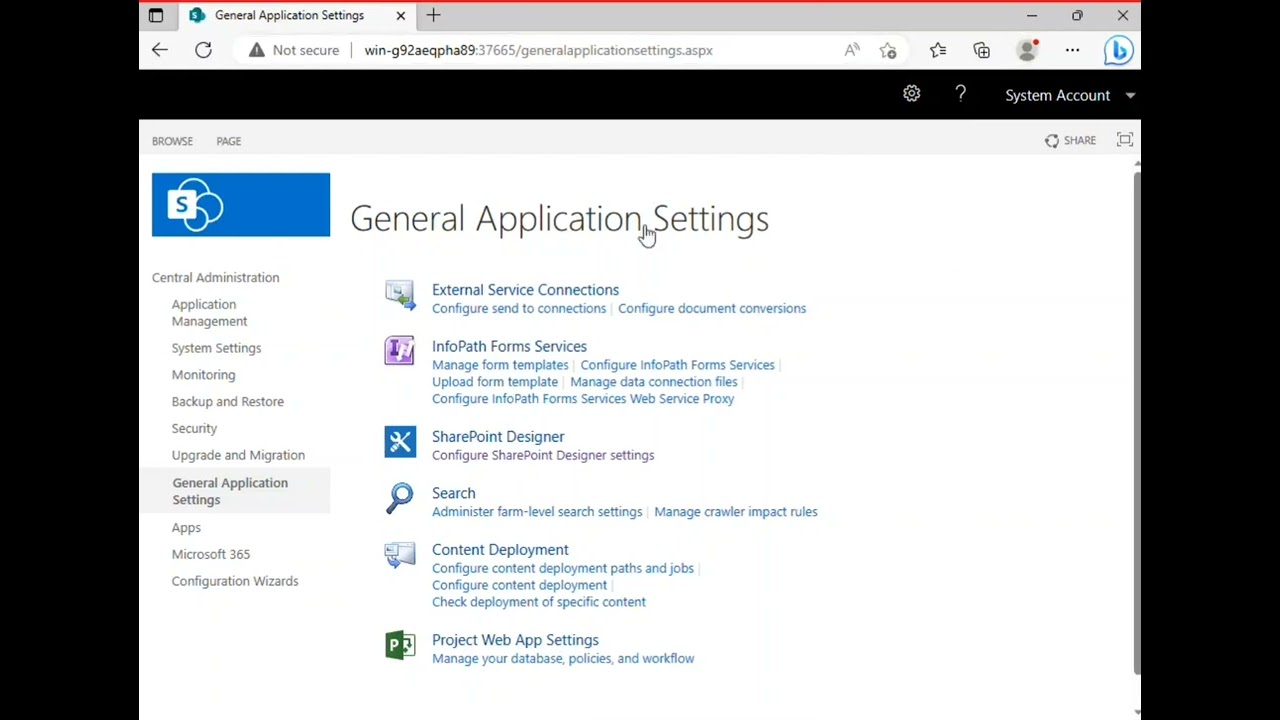Open Microsoft 365 in sidebar
This screenshot has height=720, width=1280.
[x=210, y=554]
